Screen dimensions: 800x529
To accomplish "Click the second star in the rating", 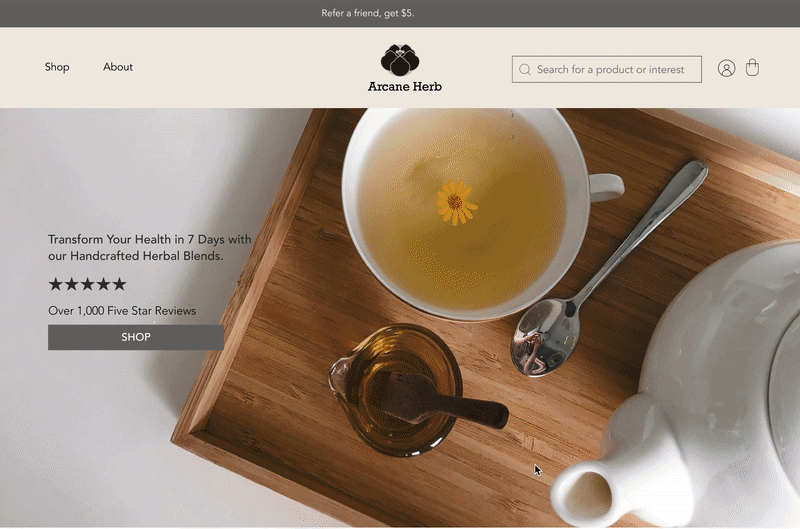I will coord(71,284).
